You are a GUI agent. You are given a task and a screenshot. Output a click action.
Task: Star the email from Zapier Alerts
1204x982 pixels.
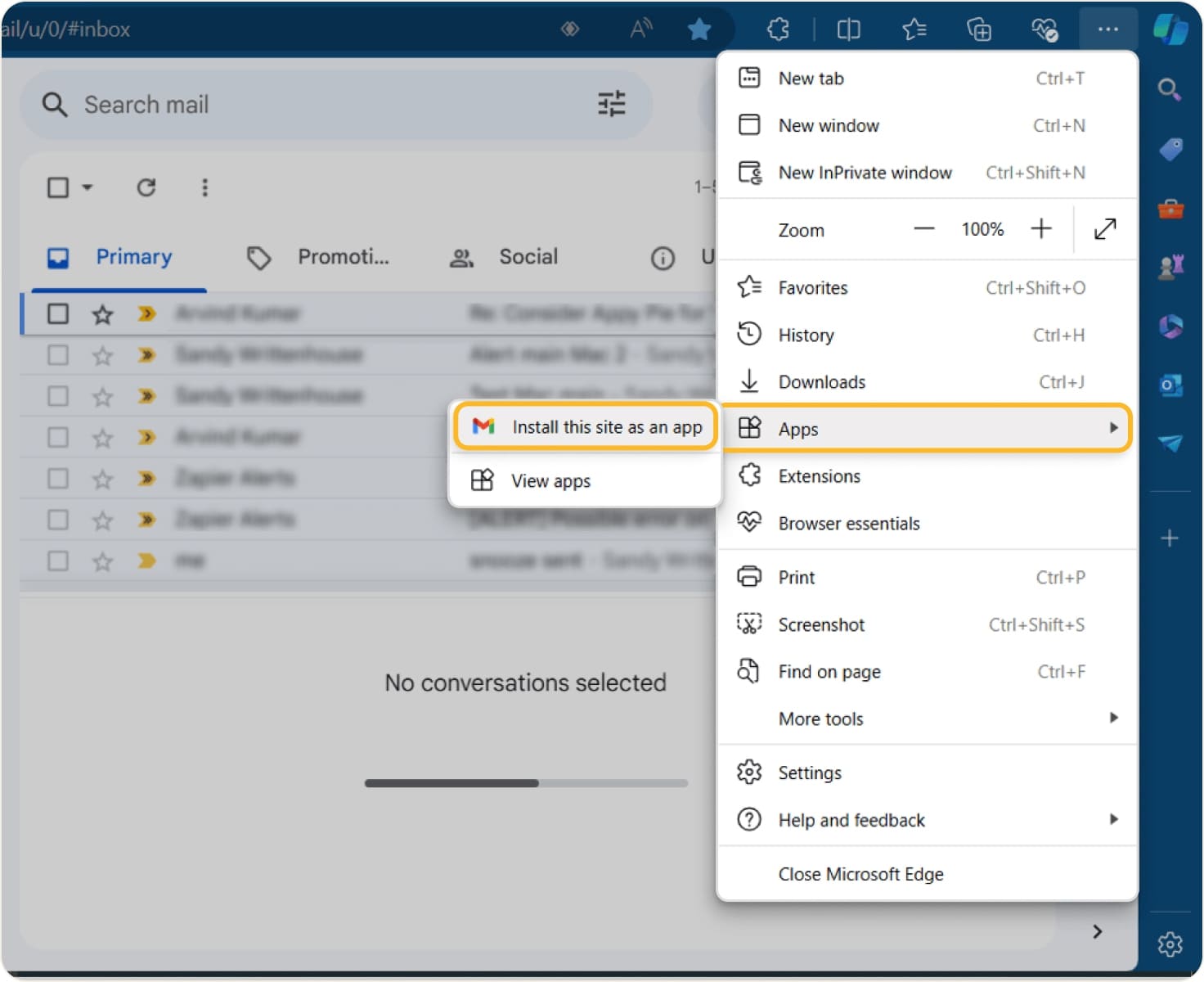[x=102, y=478]
